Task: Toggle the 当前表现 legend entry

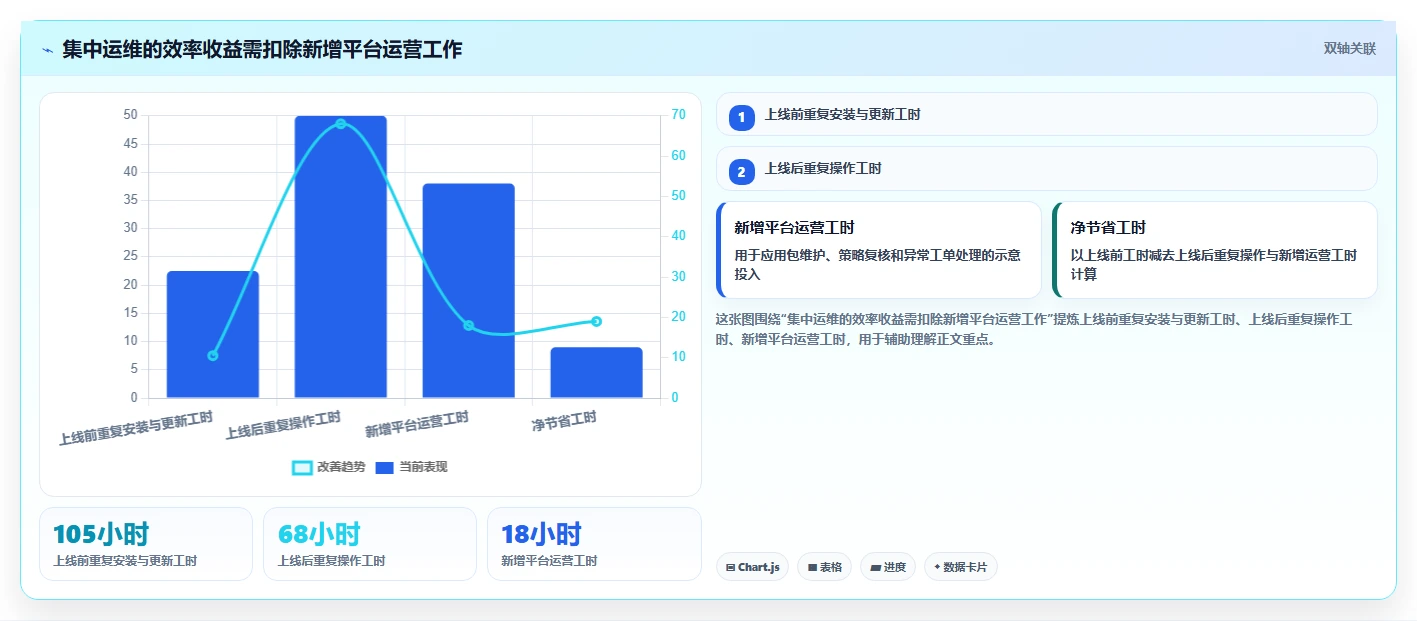Action: pyautogui.click(x=410, y=467)
